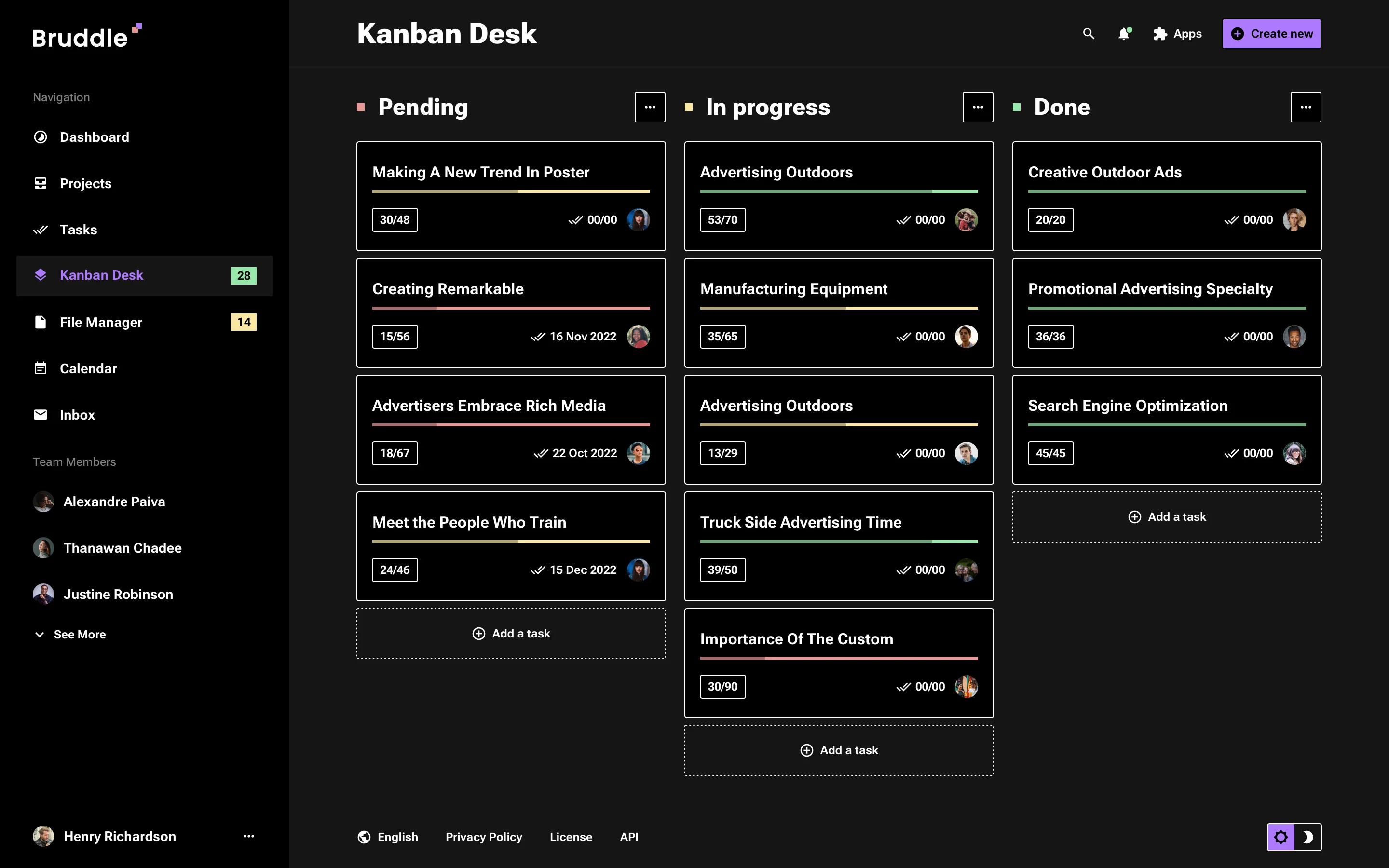
Task: Open settings using the gear icon bottom right
Action: (x=1281, y=837)
